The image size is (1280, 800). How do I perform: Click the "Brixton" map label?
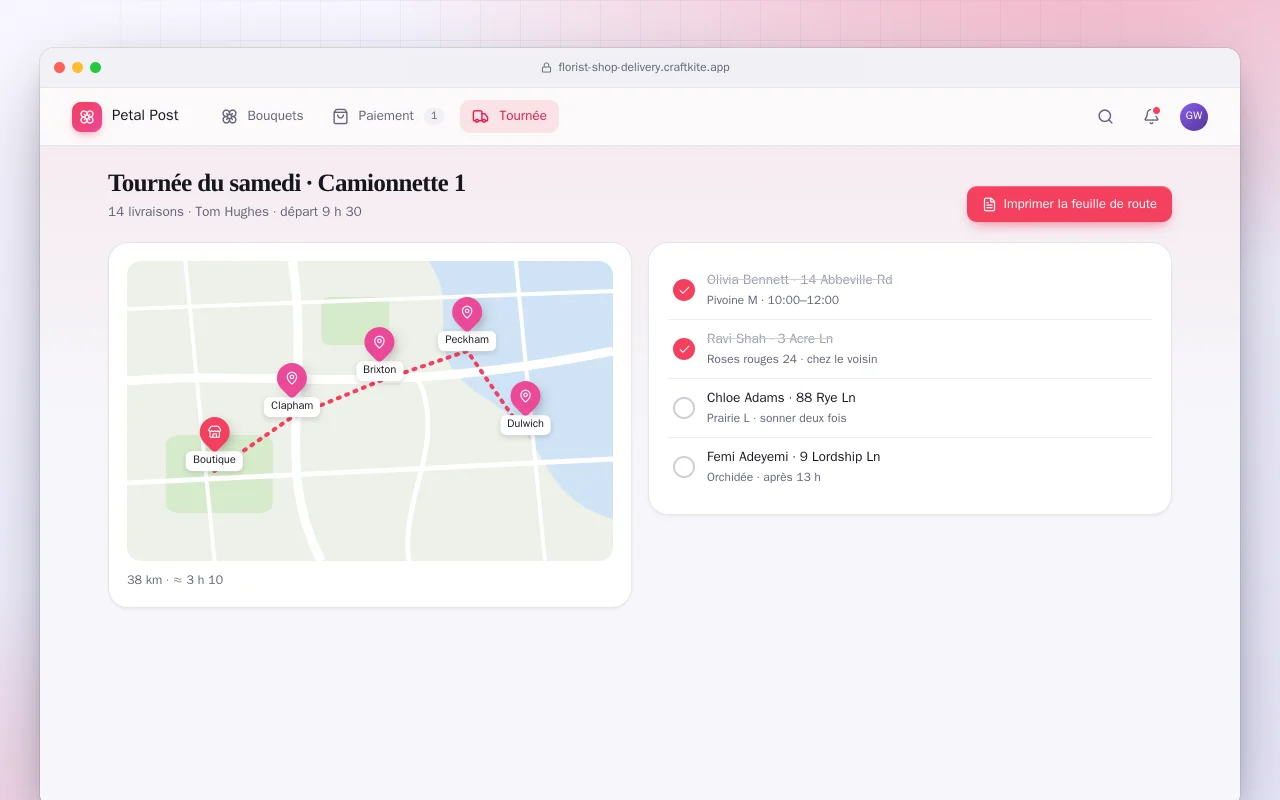(380, 370)
